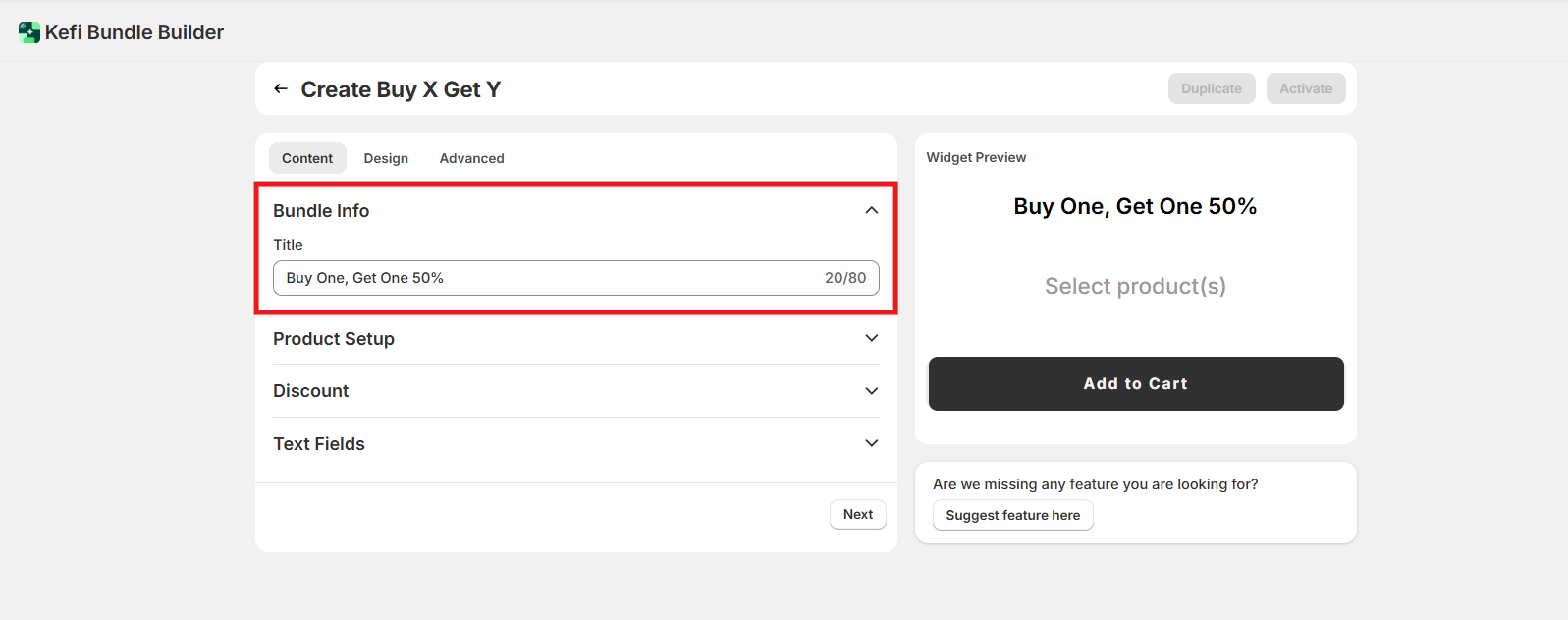Click the Kefi Bundle Builder logo icon
The image size is (1568, 620).
(29, 32)
